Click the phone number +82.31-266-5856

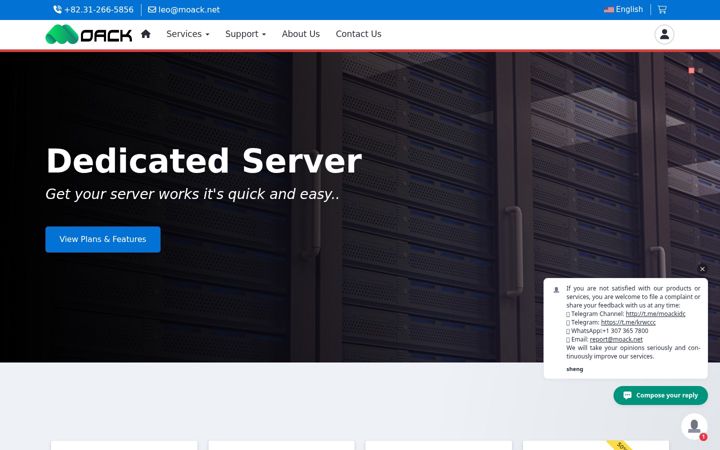(93, 9)
